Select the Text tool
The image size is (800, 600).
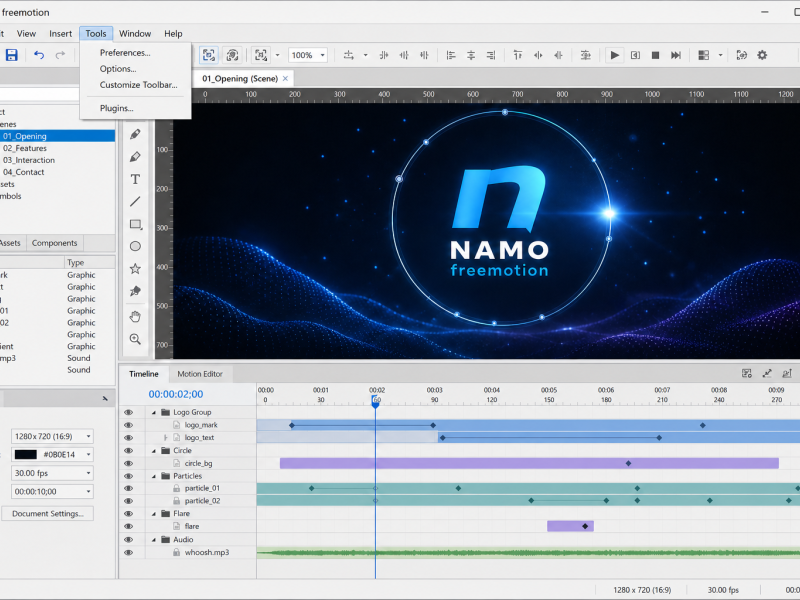click(135, 179)
